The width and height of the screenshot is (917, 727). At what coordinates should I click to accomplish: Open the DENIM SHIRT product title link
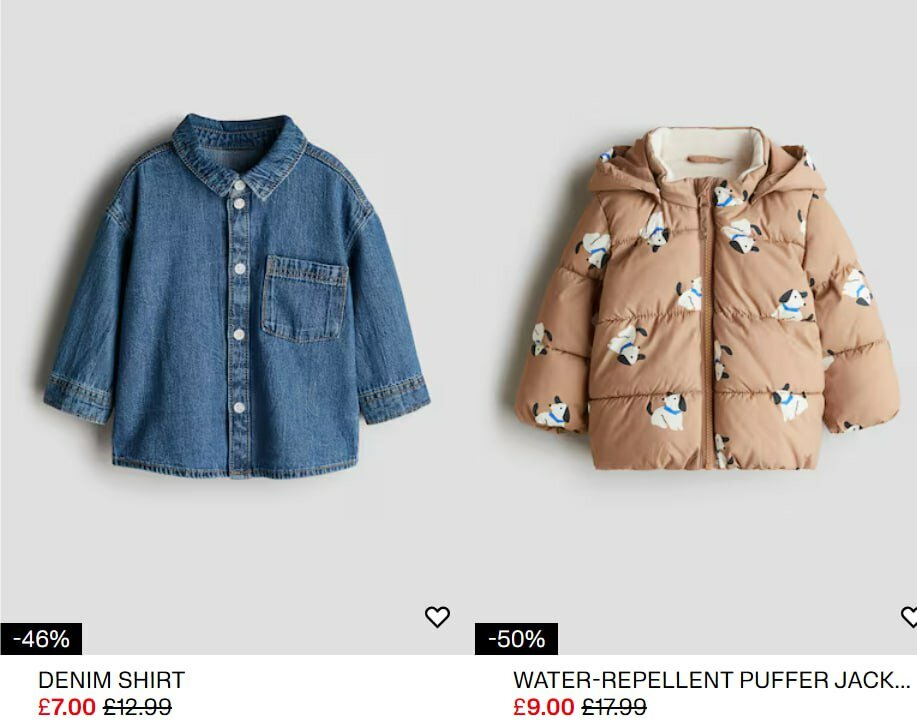111,680
